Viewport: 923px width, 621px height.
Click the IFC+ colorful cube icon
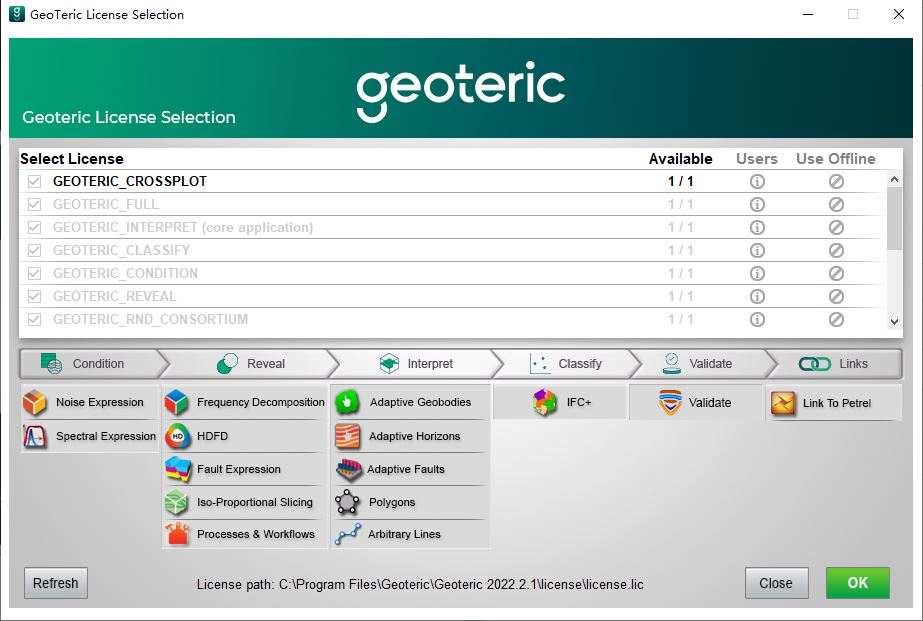[544, 403]
